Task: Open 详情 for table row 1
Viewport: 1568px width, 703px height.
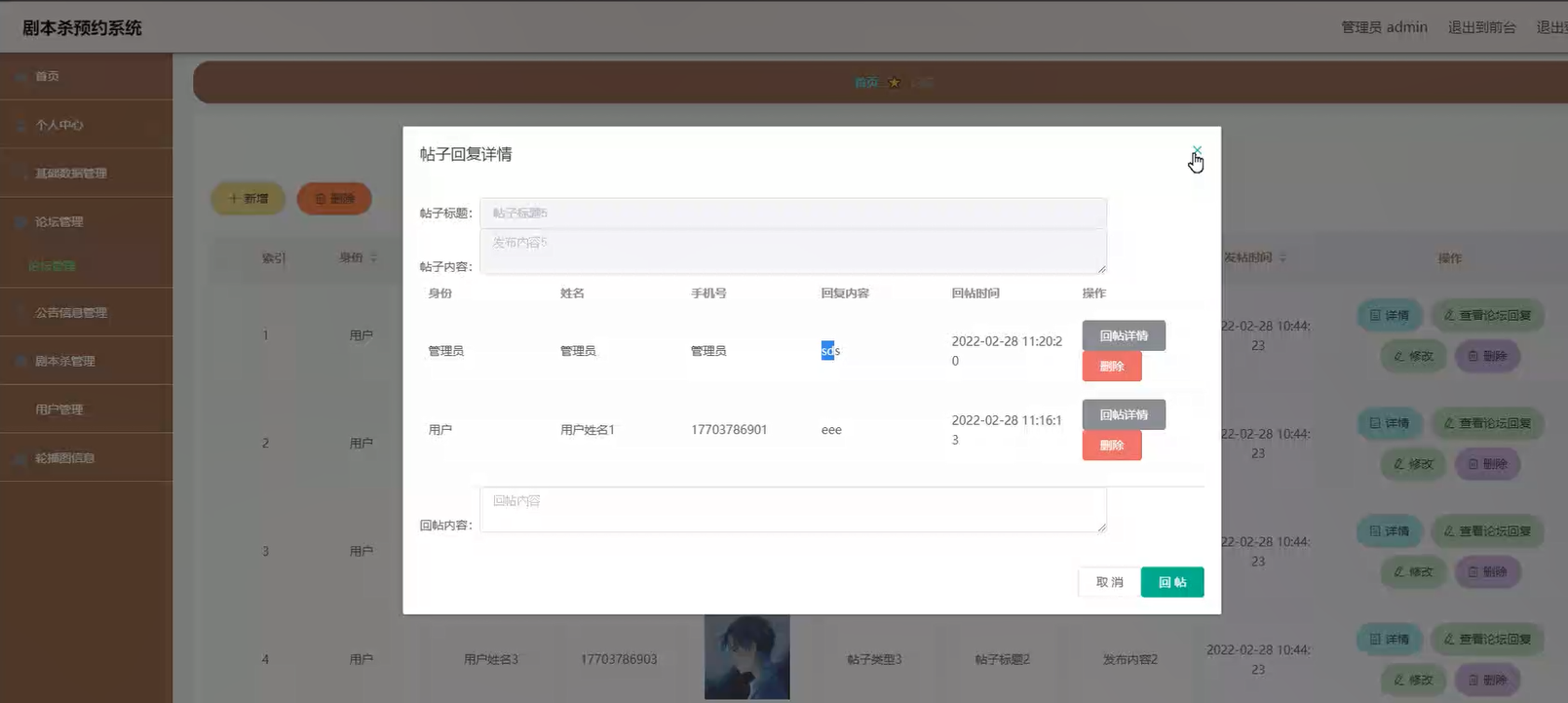Action: 1390,316
